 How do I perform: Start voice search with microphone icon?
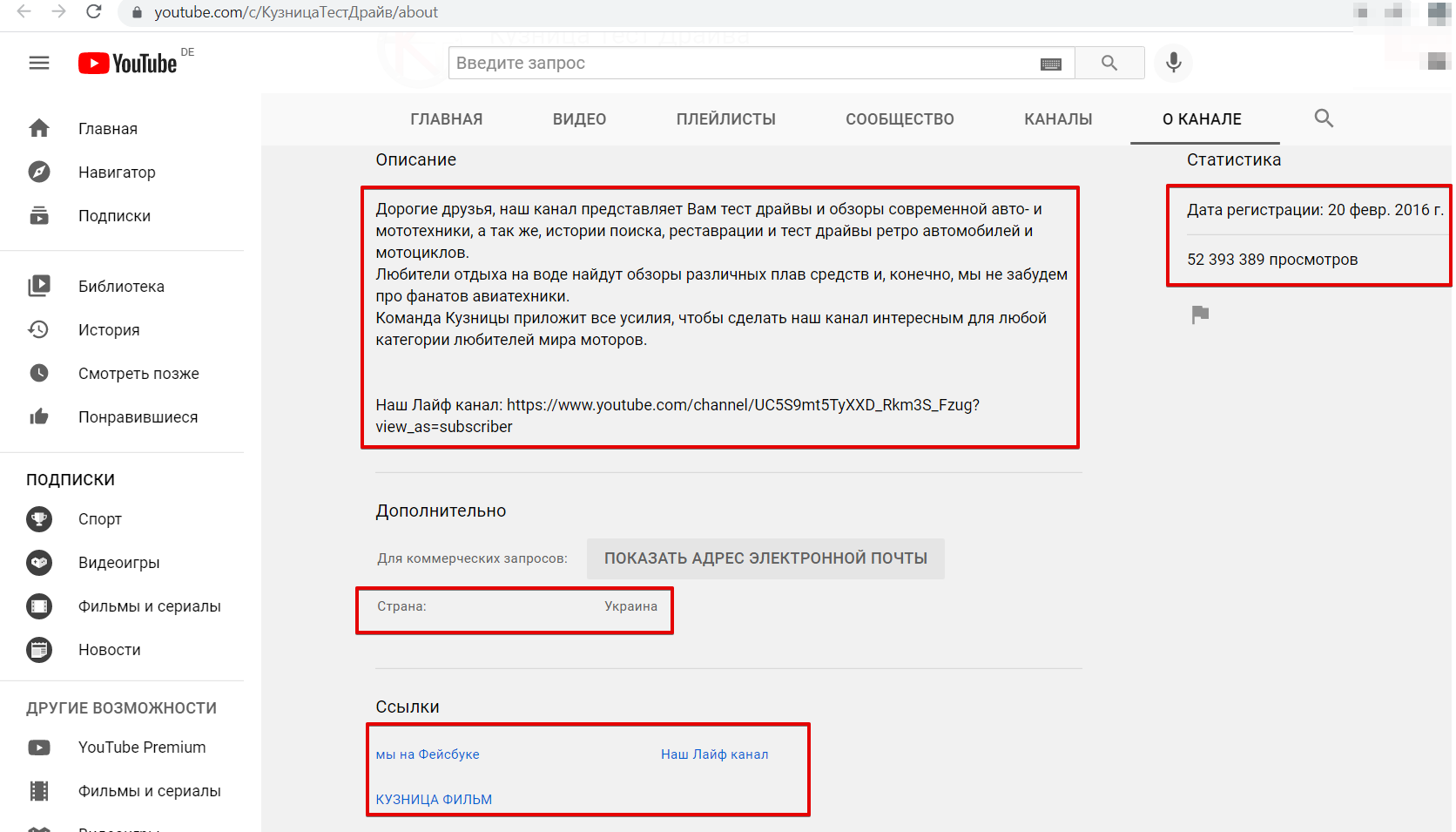click(x=1174, y=63)
